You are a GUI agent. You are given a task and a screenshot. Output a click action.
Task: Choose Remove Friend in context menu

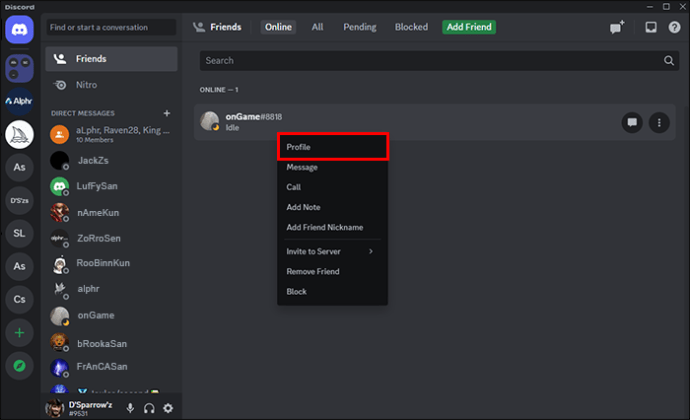pos(333,271)
